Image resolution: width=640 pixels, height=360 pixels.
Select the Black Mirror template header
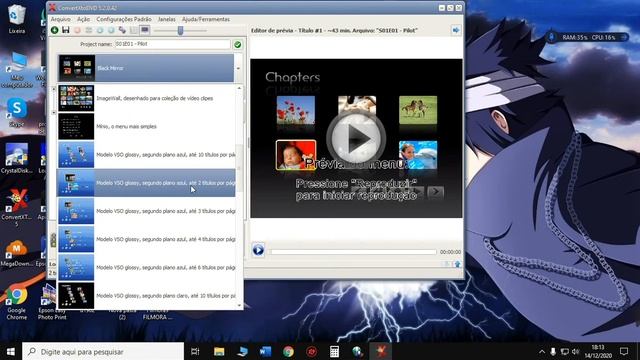pyautogui.click(x=146, y=68)
